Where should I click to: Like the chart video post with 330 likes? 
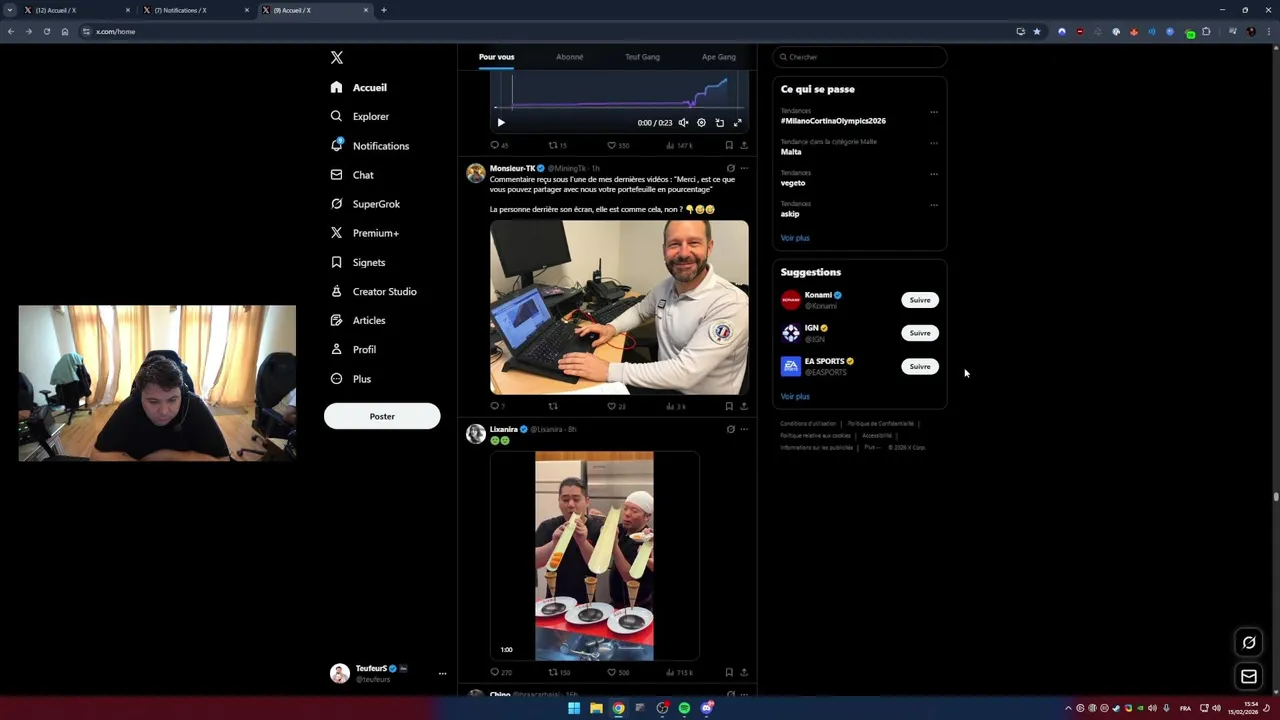(618, 145)
